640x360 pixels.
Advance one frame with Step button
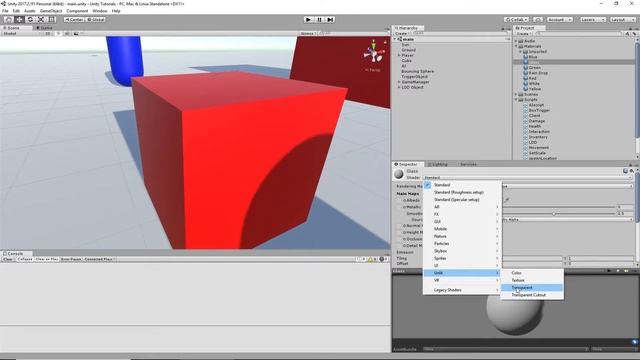(x=330, y=19)
